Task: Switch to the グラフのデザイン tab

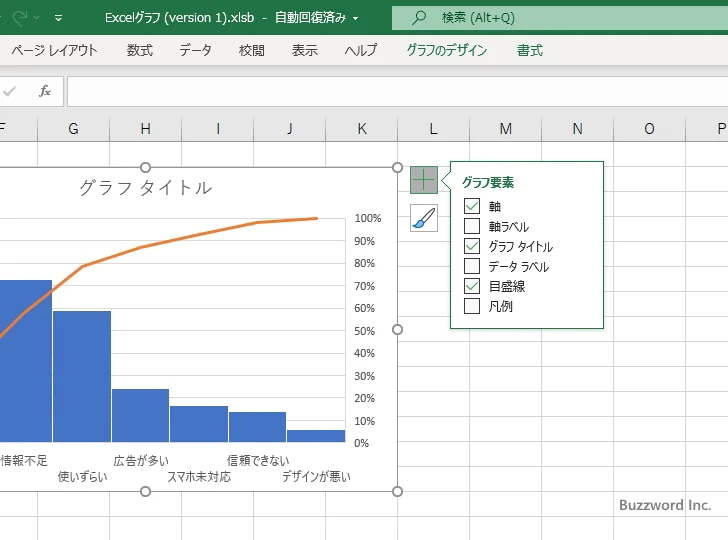Action: (x=447, y=50)
